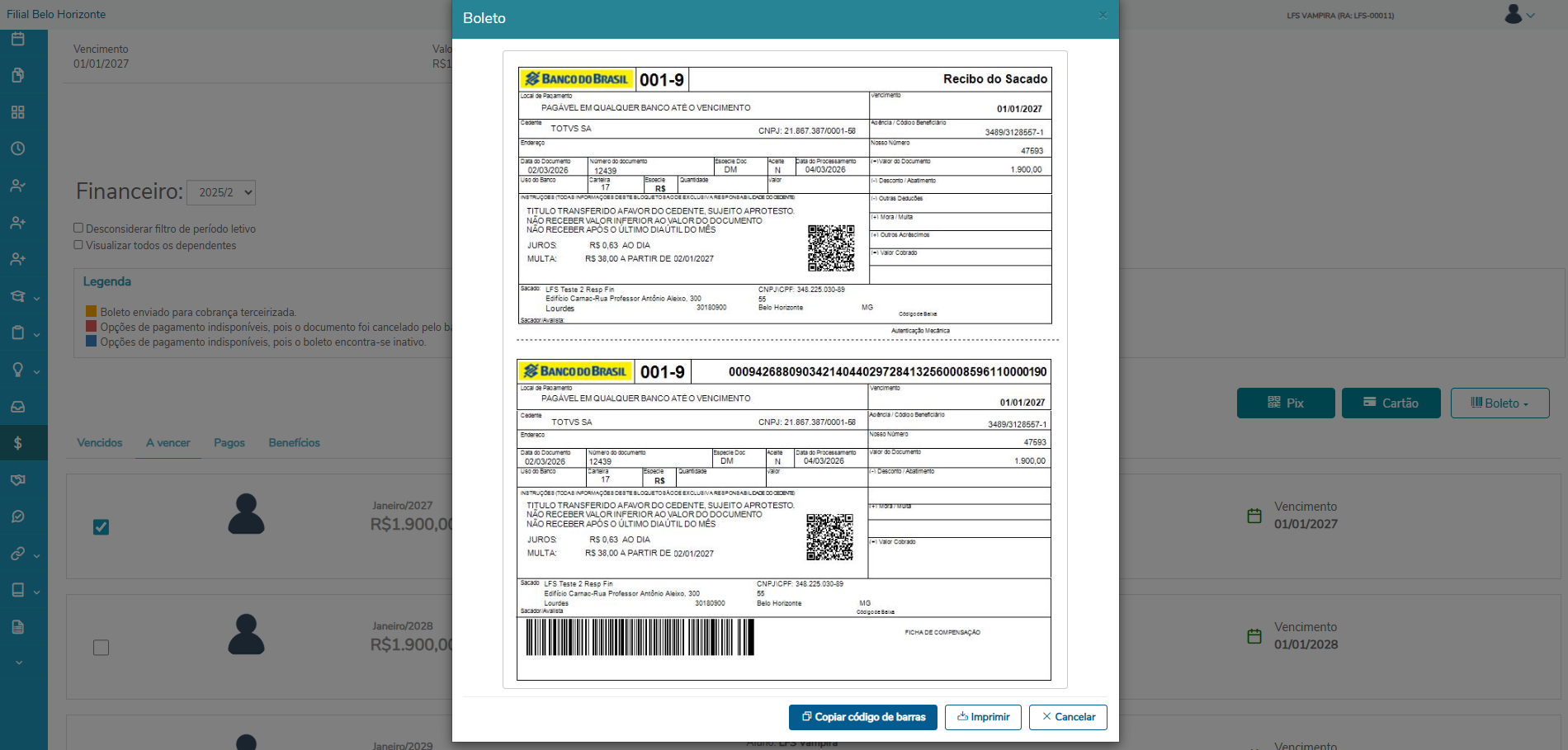Enable Desconsiderar filtro de período letivo
Screen dimensions: 1568x750
[x=78, y=228]
